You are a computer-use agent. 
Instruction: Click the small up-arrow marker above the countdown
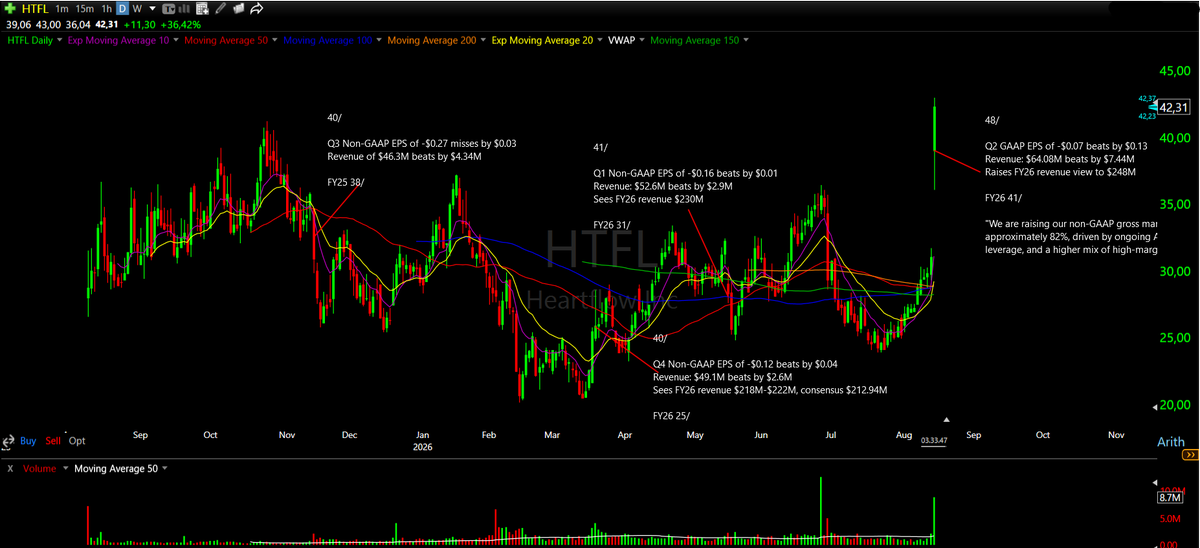coord(947,420)
